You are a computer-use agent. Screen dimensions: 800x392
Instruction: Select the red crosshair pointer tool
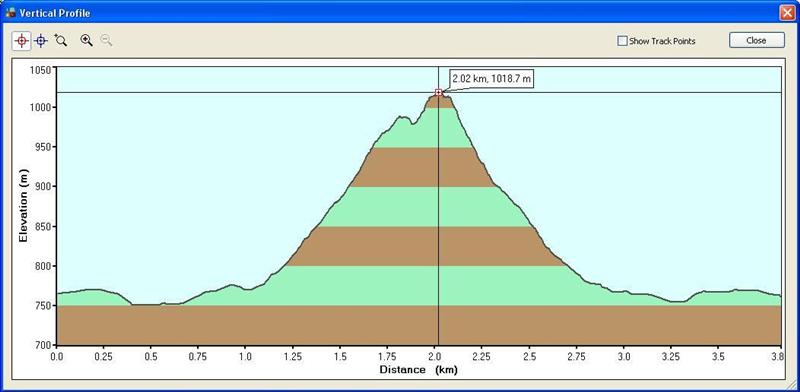(21, 41)
